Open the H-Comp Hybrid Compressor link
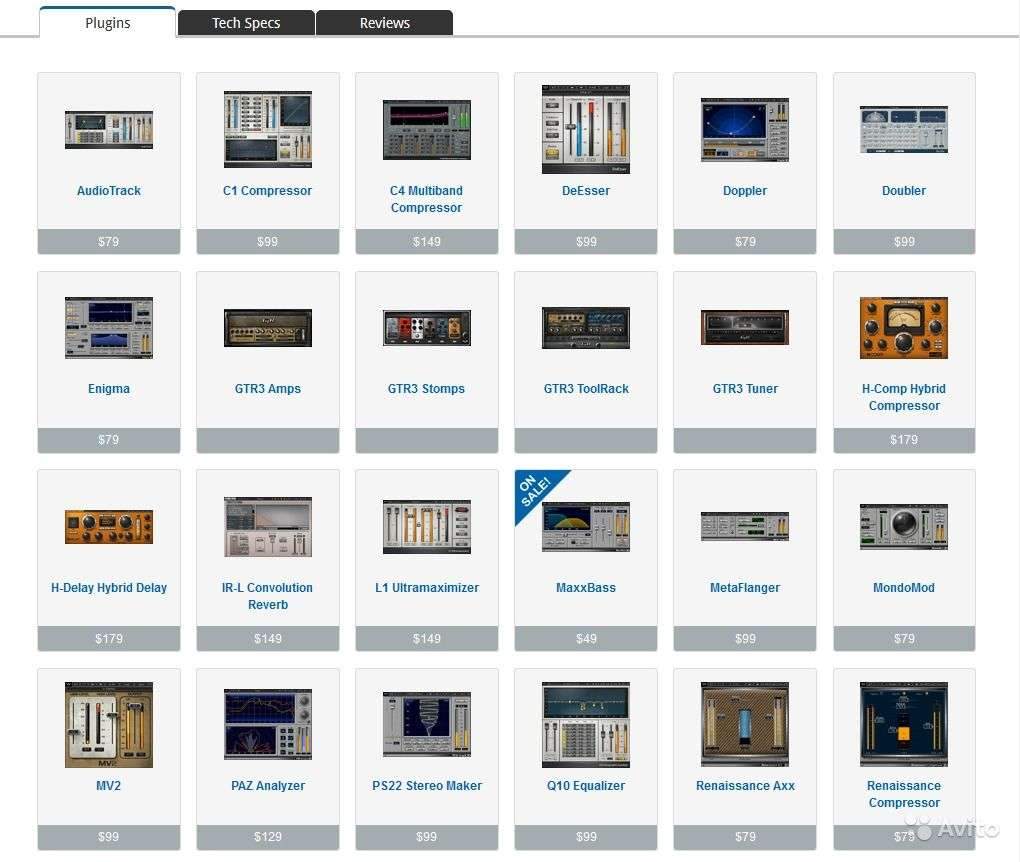The height and width of the screenshot is (862, 1020). tap(904, 397)
